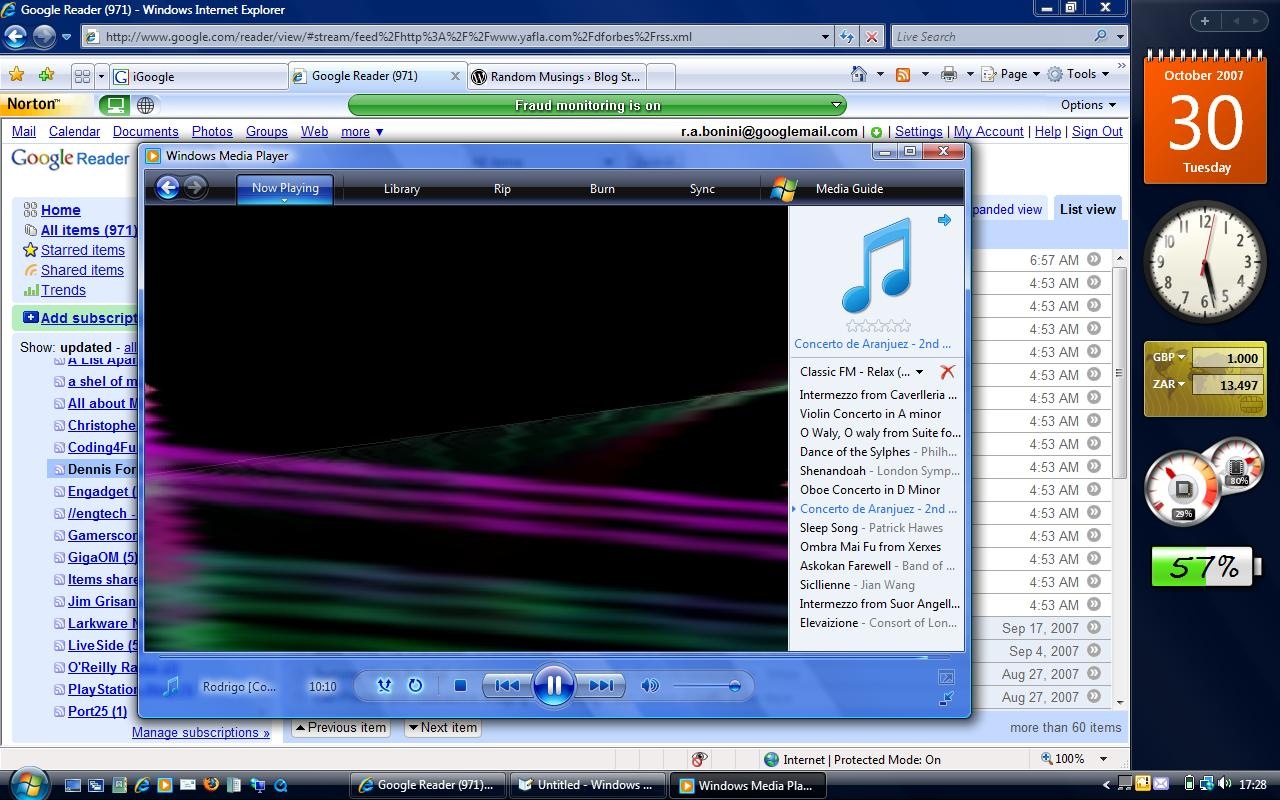The width and height of the screenshot is (1280, 800).
Task: Open the Library tab in Media Player
Action: point(401,188)
